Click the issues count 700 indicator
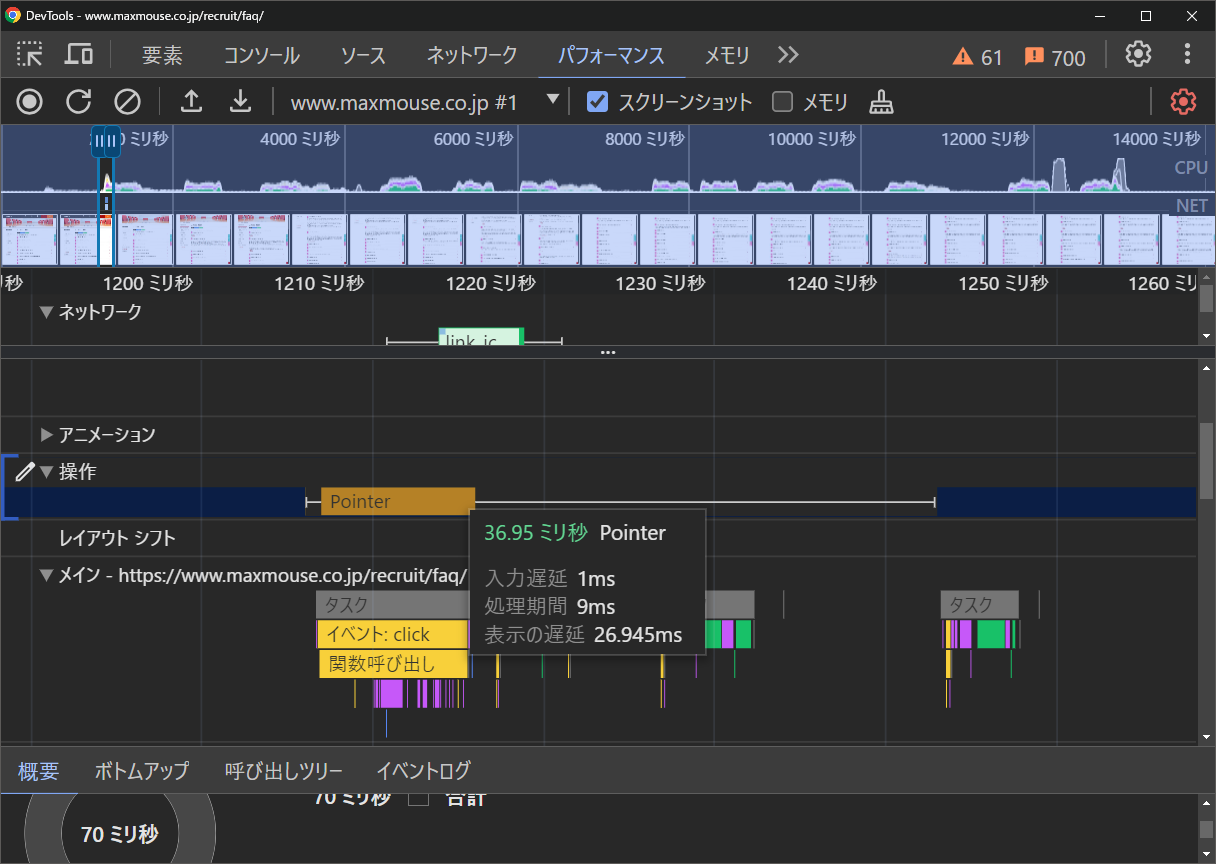 [x=1055, y=57]
